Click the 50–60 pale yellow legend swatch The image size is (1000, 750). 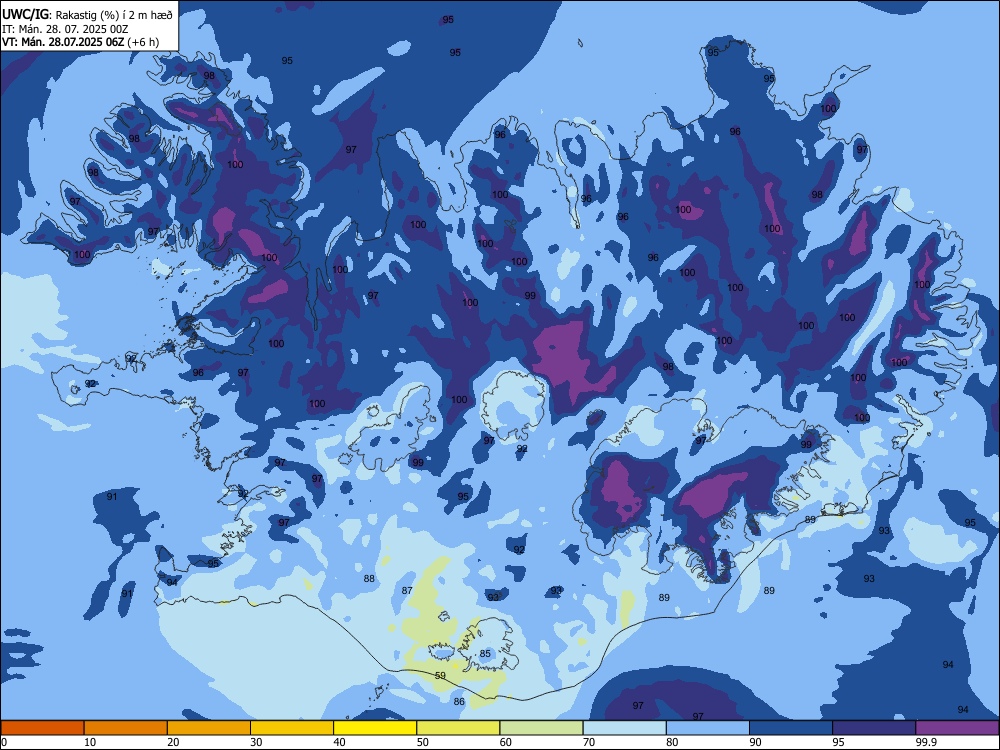[458, 728]
